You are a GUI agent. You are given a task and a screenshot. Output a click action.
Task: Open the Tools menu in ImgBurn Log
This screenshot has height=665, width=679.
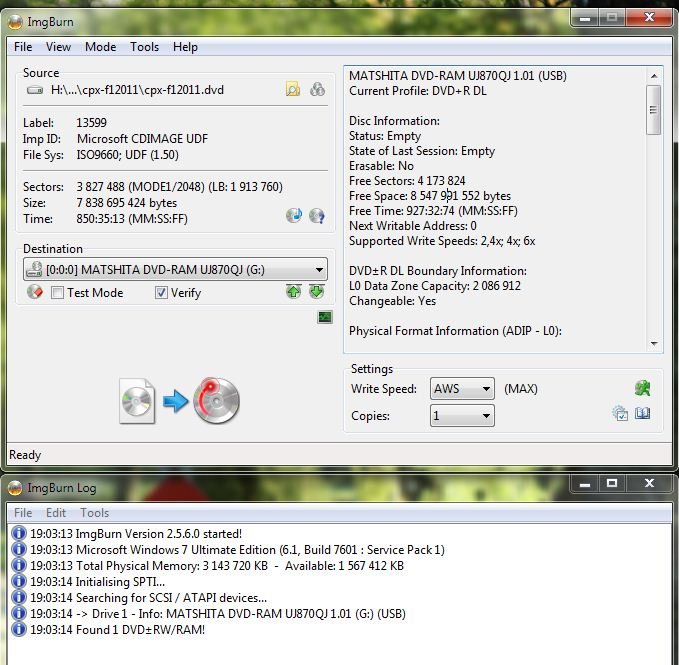(x=94, y=513)
